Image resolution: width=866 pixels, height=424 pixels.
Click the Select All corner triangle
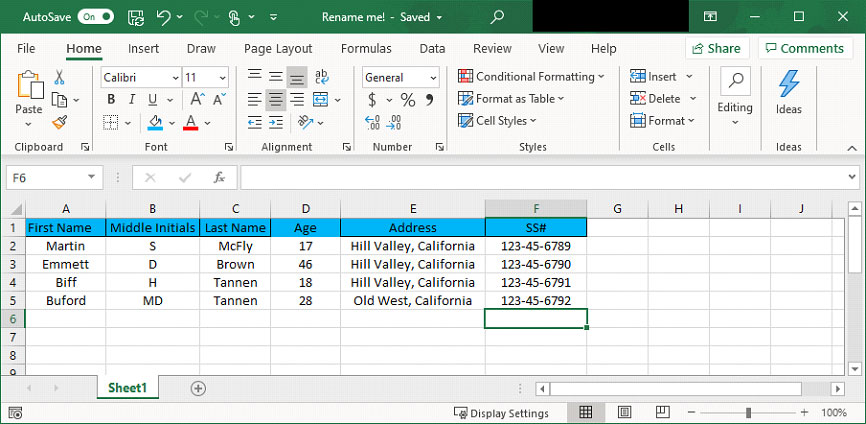tap(17, 209)
